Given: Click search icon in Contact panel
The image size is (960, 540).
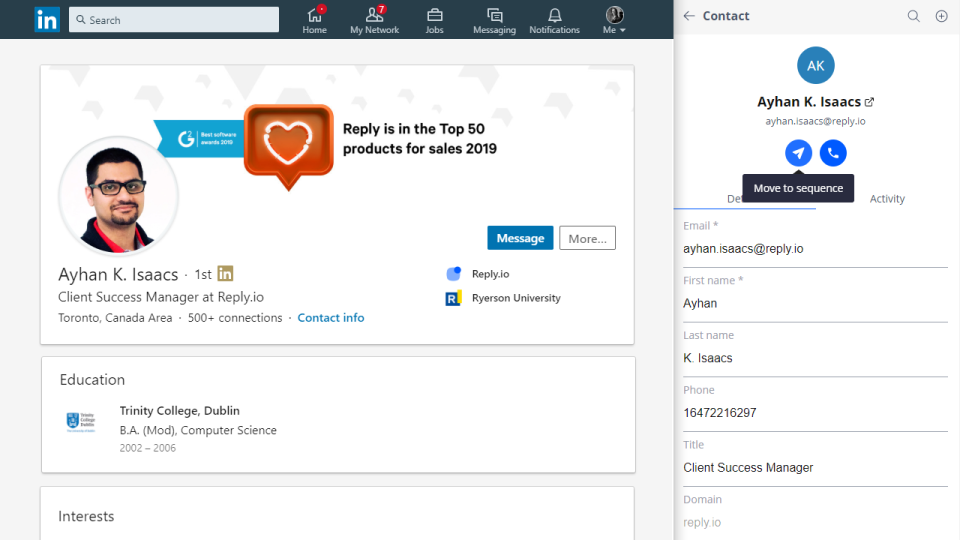Looking at the screenshot, I should [x=913, y=16].
